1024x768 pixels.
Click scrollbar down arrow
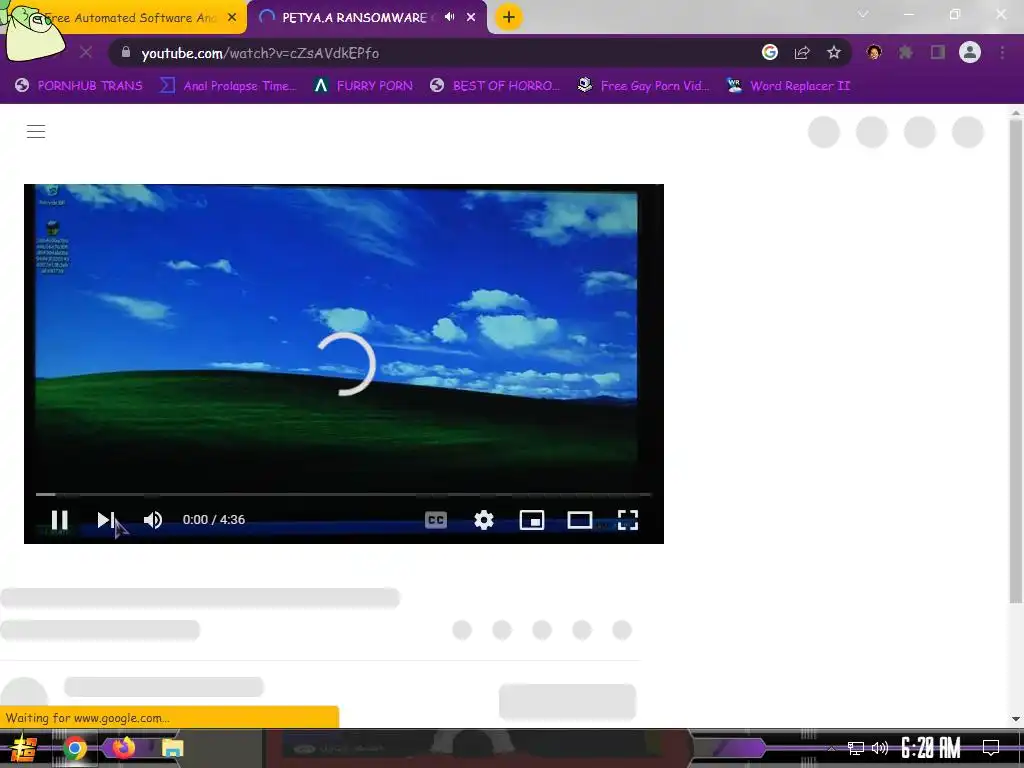point(1016,719)
